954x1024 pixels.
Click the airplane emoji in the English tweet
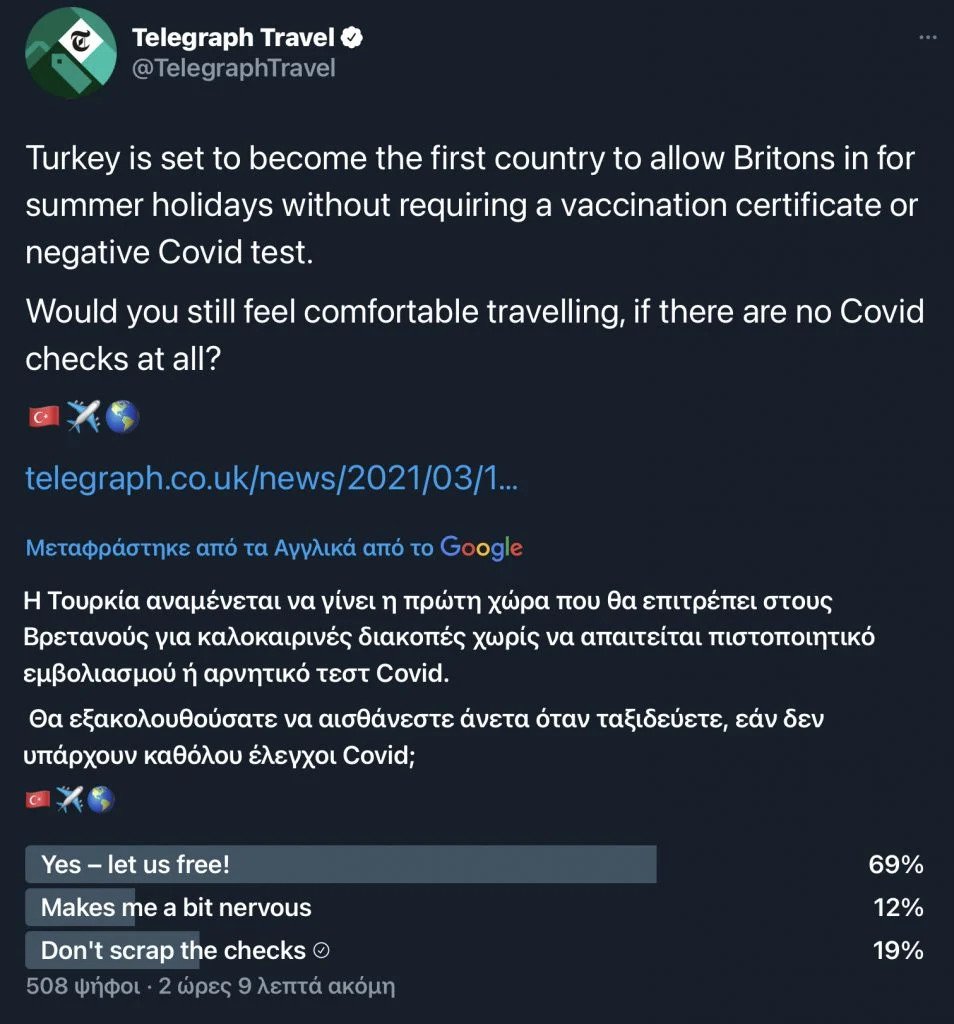tap(83, 418)
